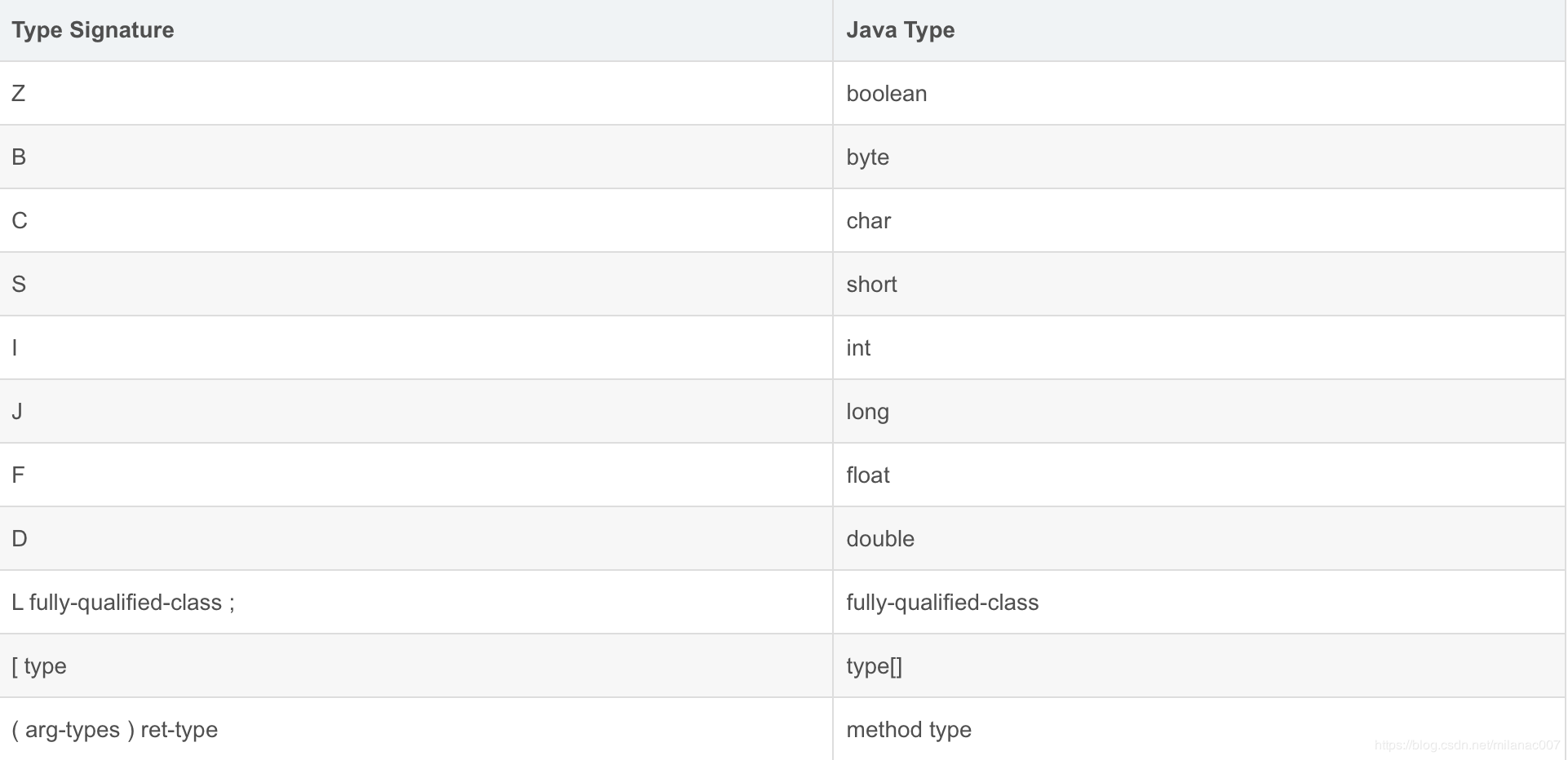Viewport: 1568px width, 760px height.
Task: Click the Z signature cell
Action: [x=19, y=94]
